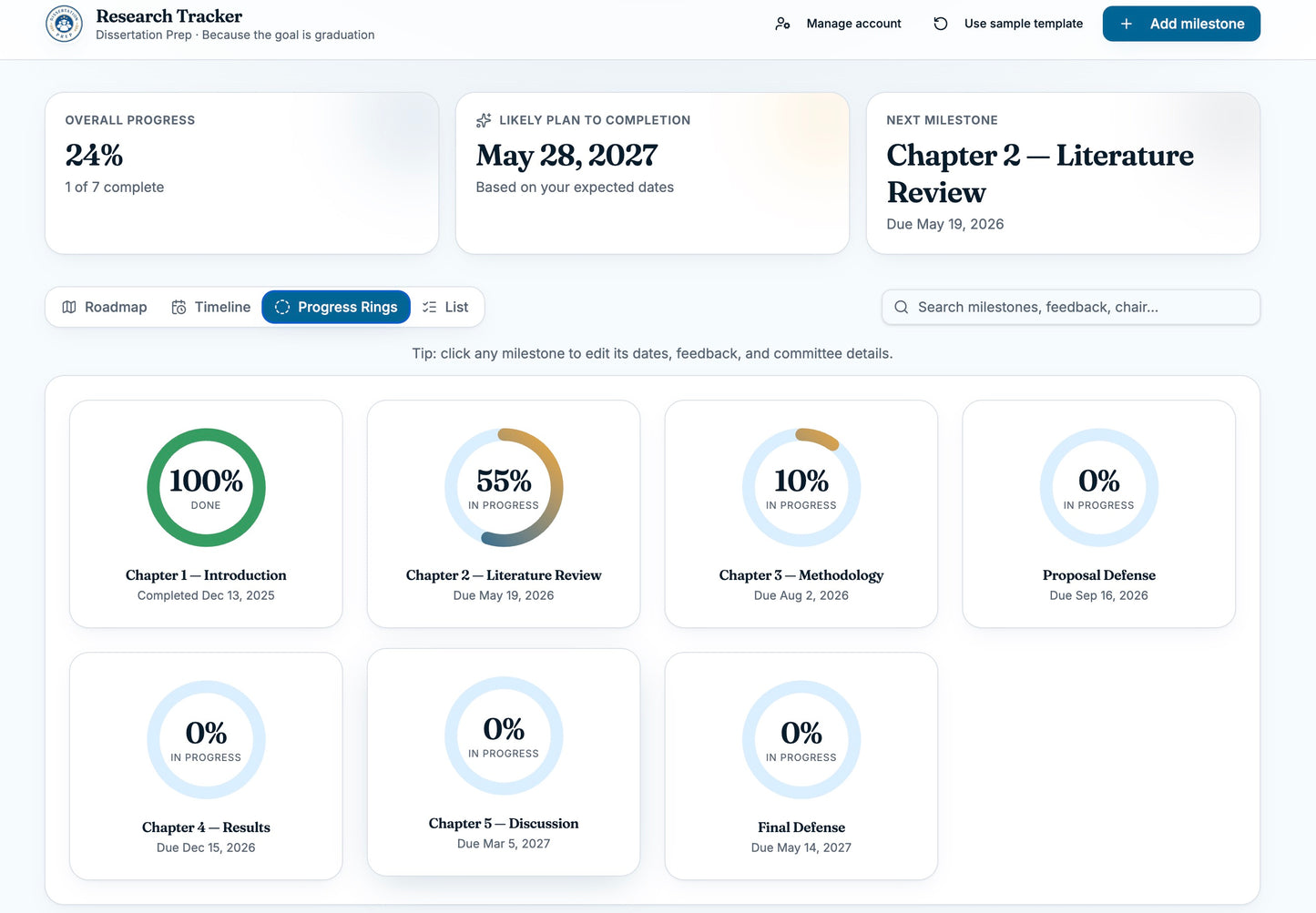Viewport: 1316px width, 913px height.
Task: Open Manage account
Action: point(838,24)
